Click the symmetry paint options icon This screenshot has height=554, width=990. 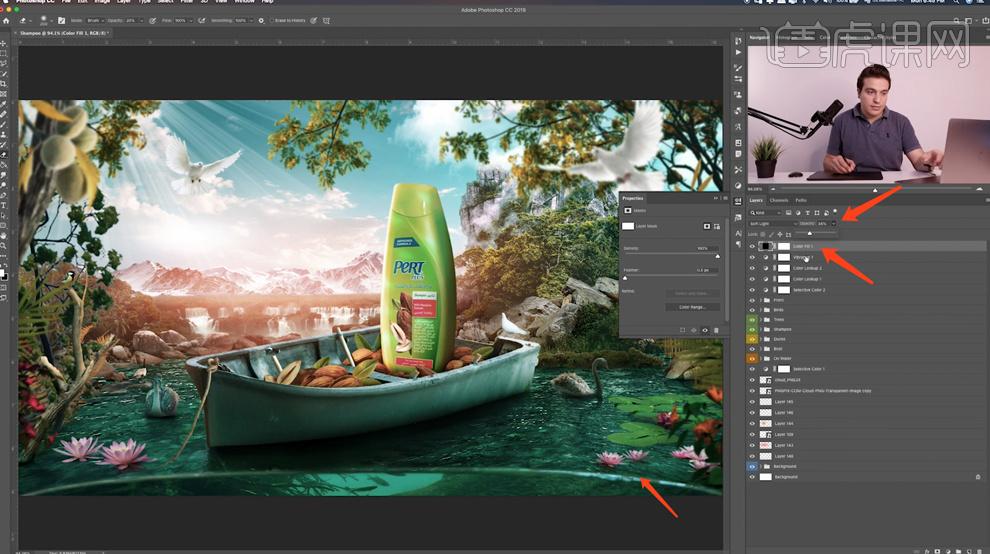click(326, 21)
